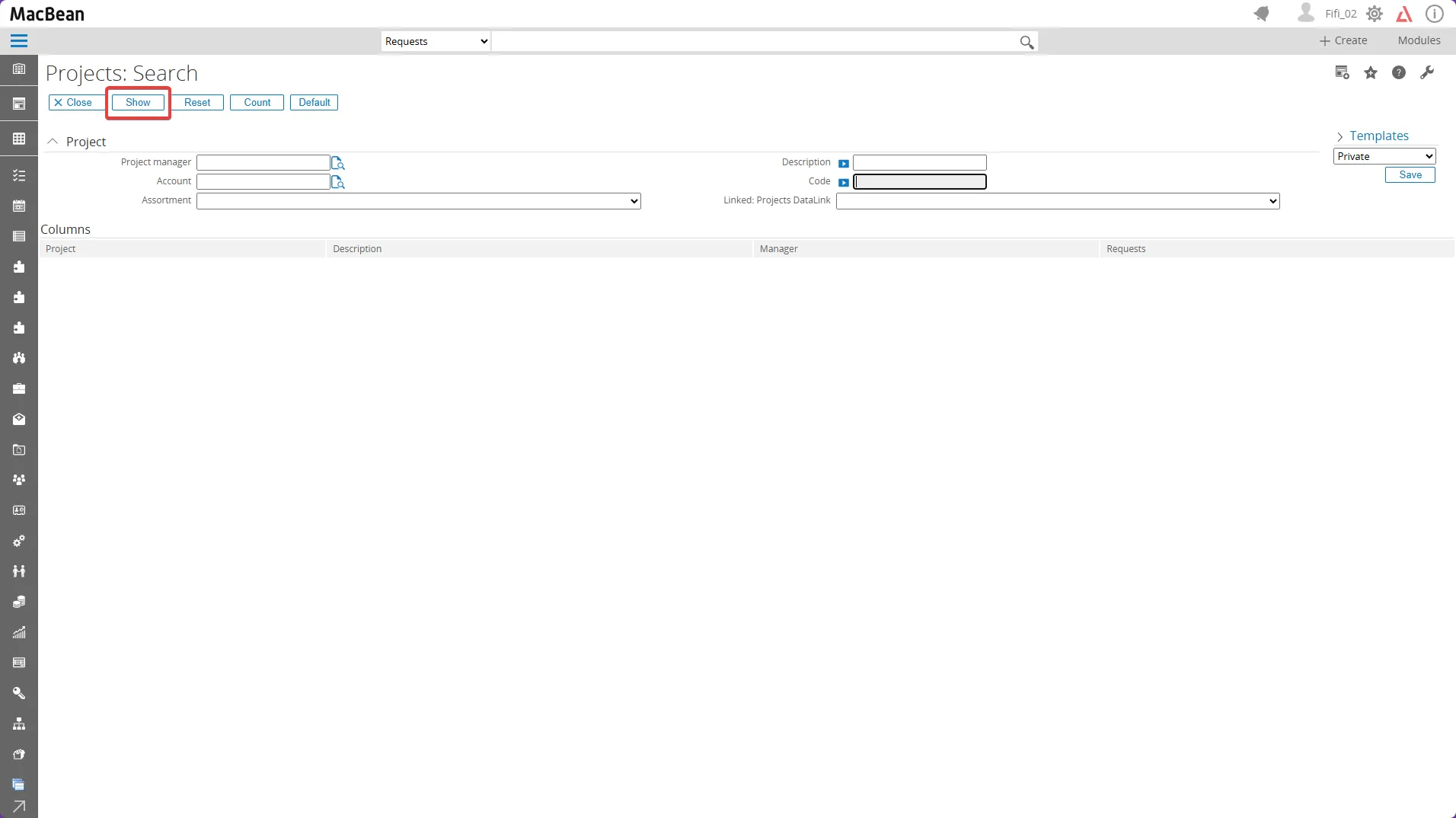Click the binoculars icon in the sidebar
Screen dimensions: 1456x818
tap(19, 358)
